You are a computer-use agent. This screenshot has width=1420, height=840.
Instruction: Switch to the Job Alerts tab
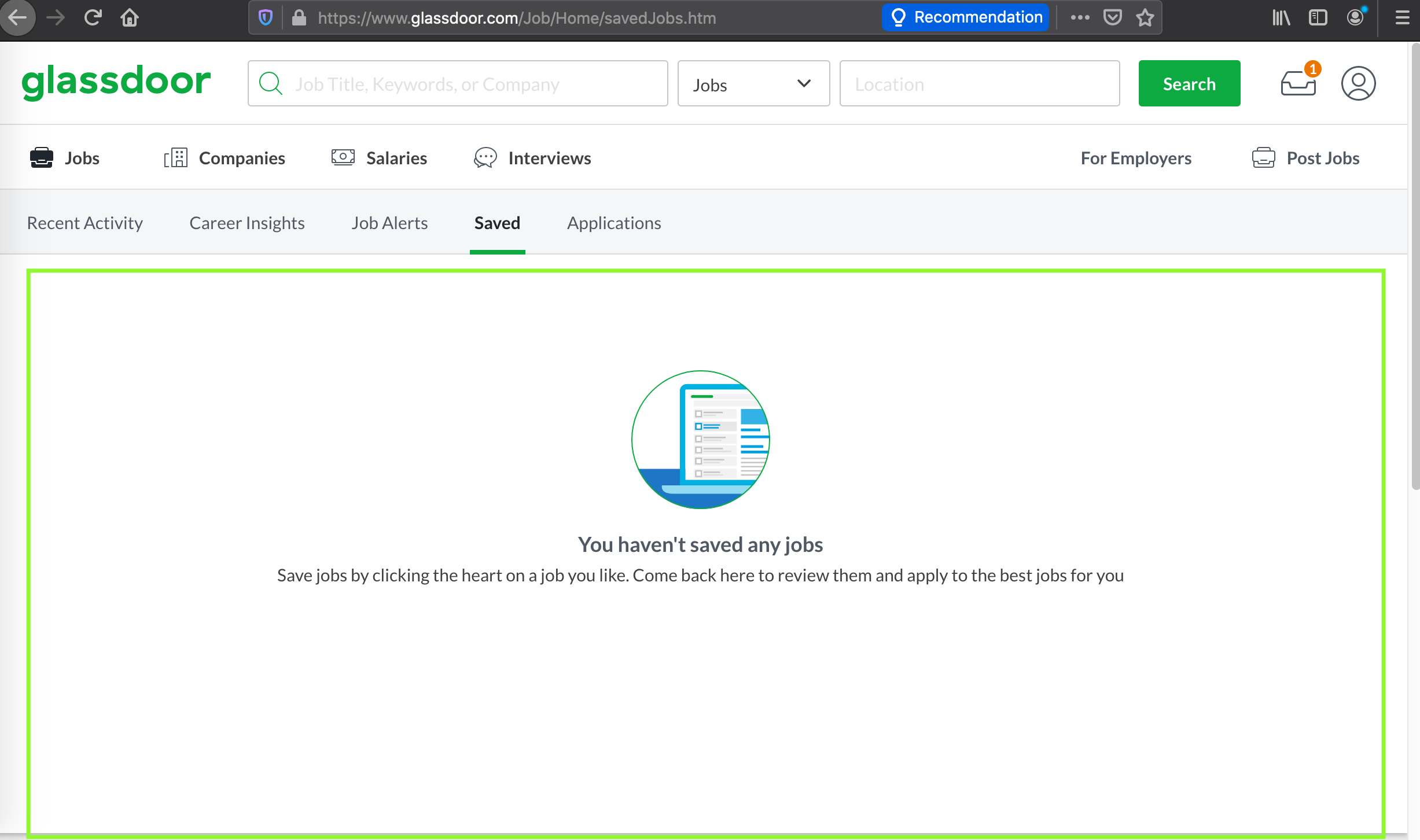coord(389,223)
